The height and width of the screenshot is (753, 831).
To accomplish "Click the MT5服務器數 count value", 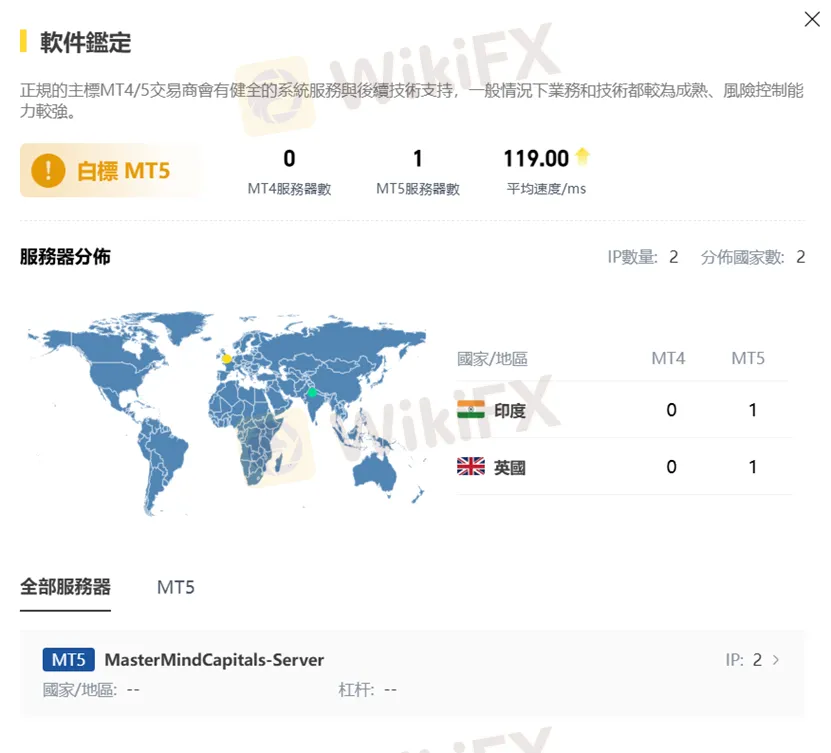I will point(417,158).
